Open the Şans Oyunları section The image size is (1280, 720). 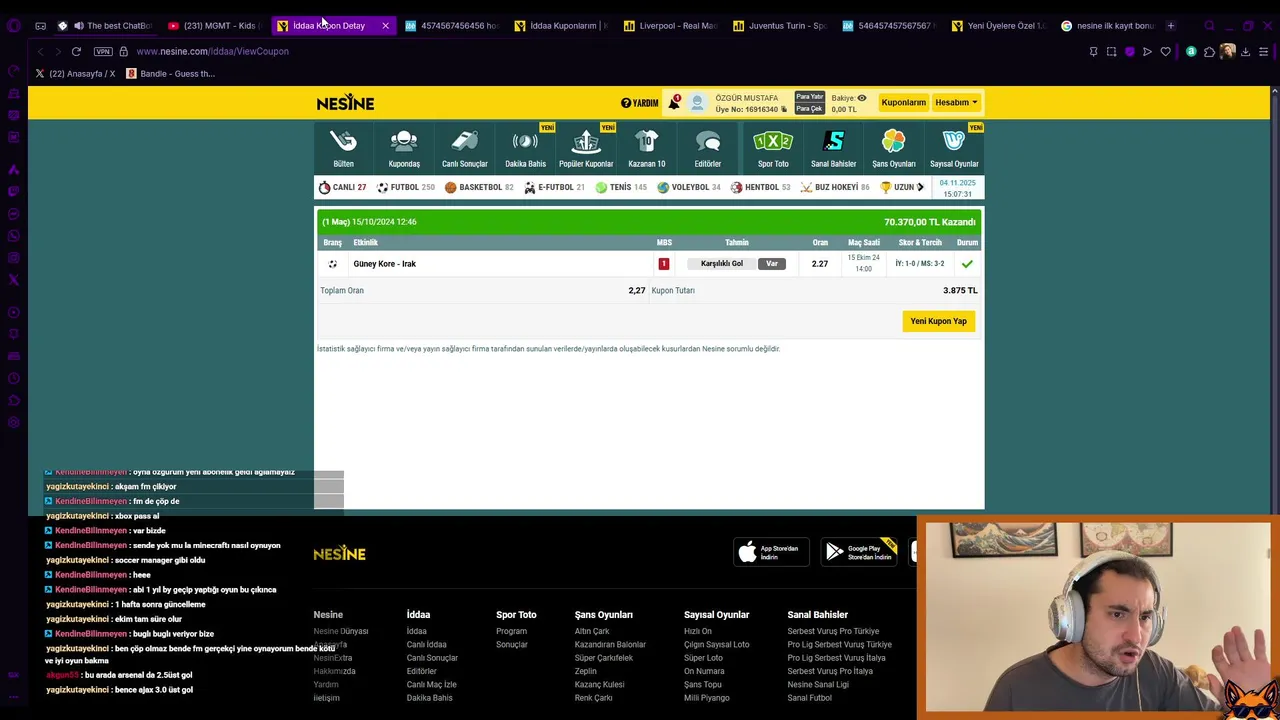coord(894,148)
